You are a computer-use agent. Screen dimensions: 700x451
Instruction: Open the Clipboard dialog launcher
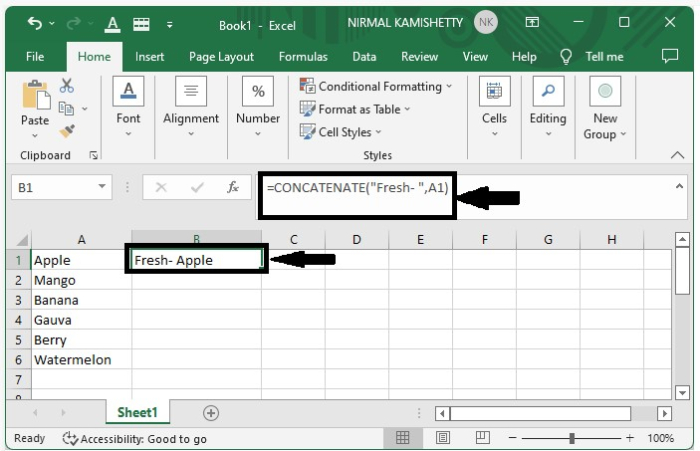coord(93,155)
